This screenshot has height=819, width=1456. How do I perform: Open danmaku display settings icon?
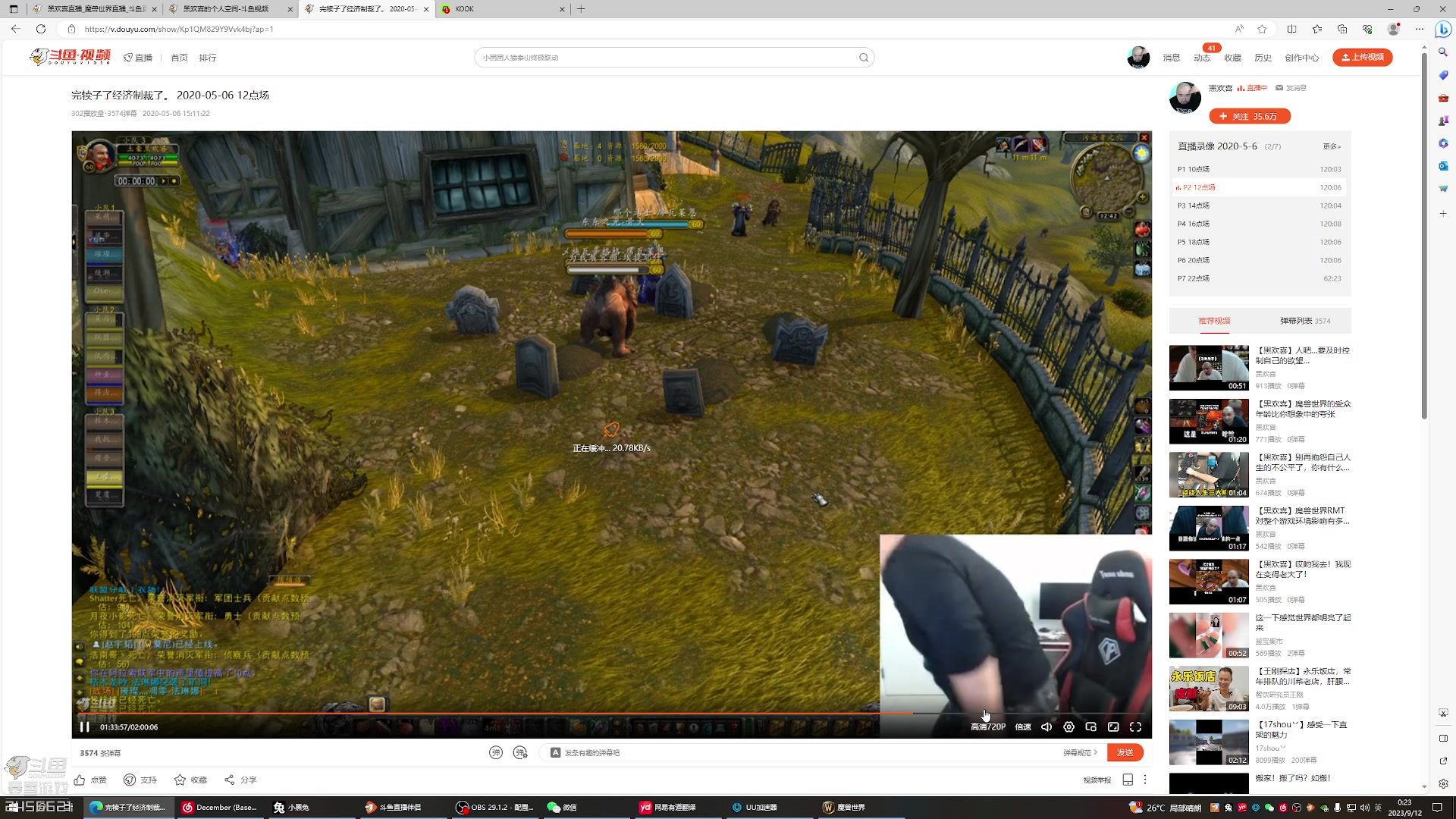pos(520,752)
